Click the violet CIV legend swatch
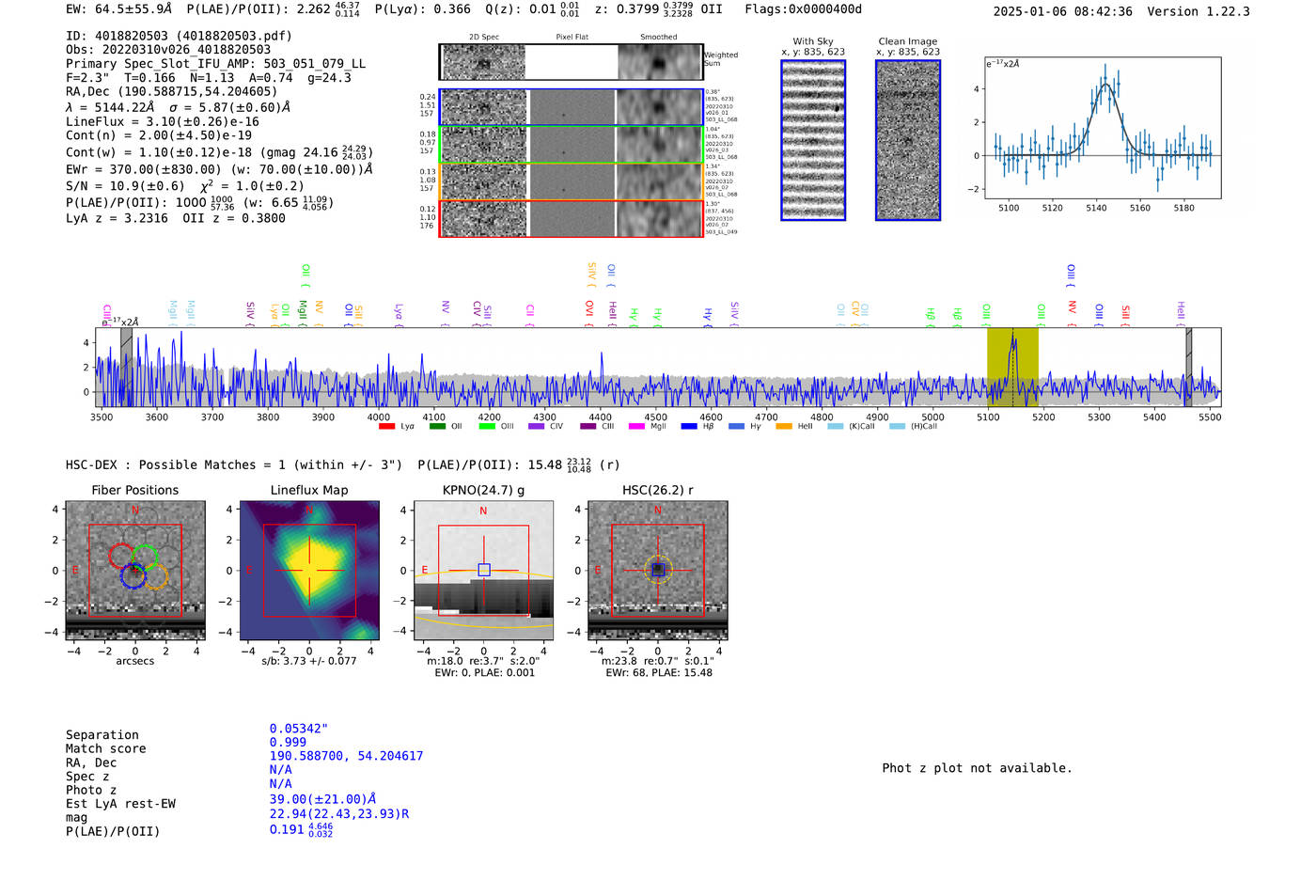Viewport: 1316px width, 896px height. 536,427
